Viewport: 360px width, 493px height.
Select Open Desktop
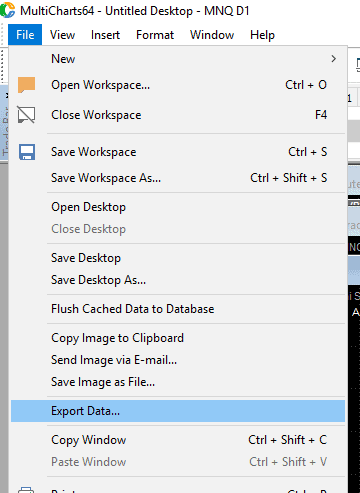coord(178,207)
